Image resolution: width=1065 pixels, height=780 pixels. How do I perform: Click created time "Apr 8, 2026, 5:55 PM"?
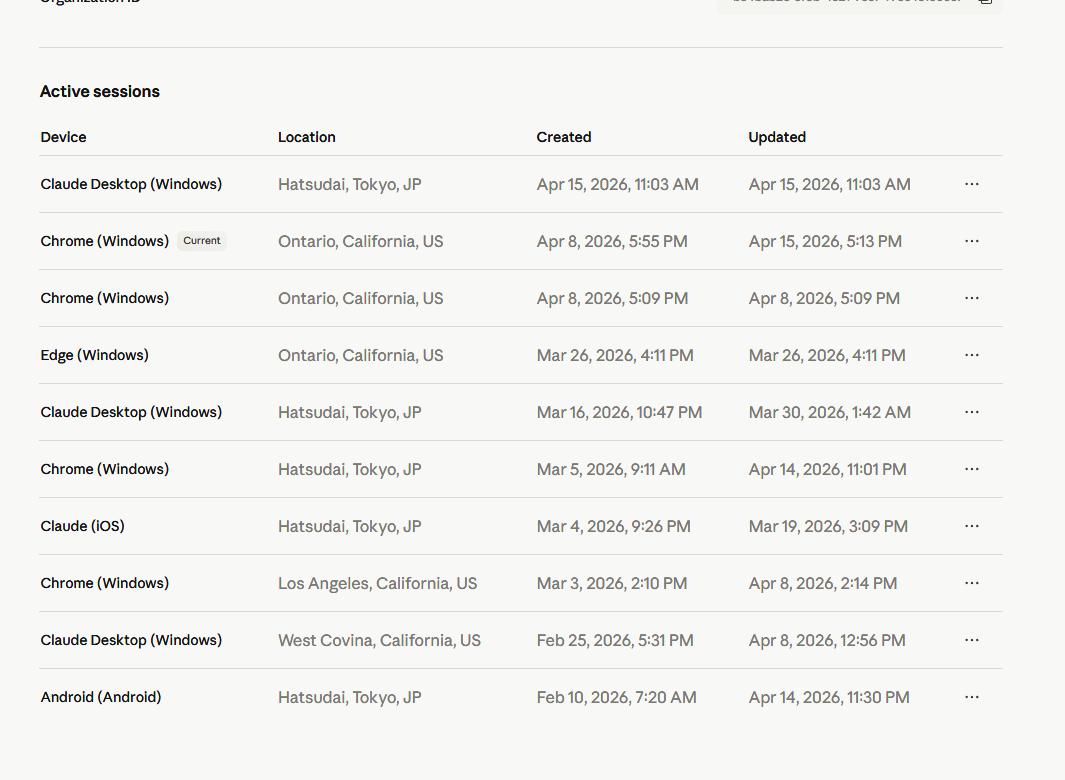coord(612,241)
